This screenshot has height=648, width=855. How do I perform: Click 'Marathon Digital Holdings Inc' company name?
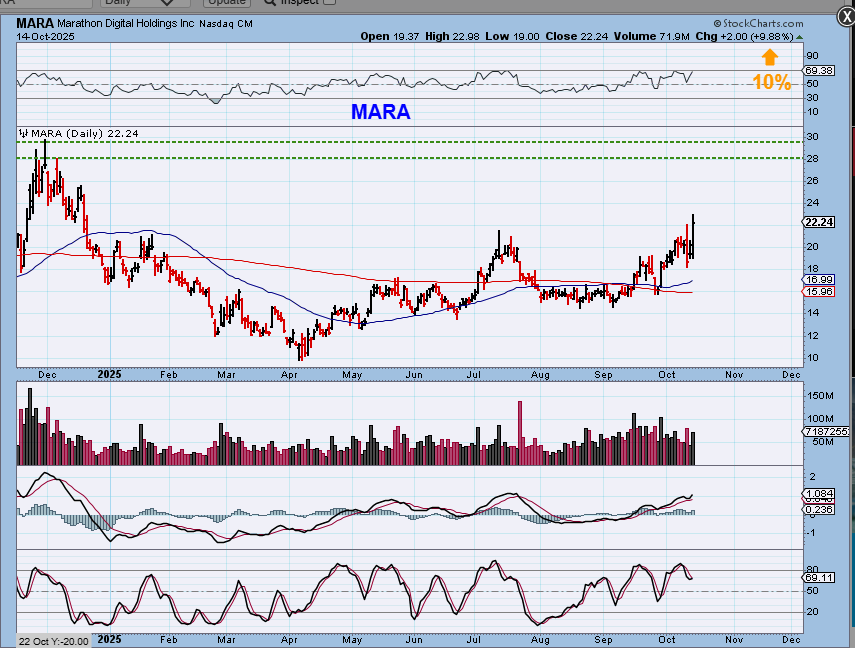tap(125, 23)
